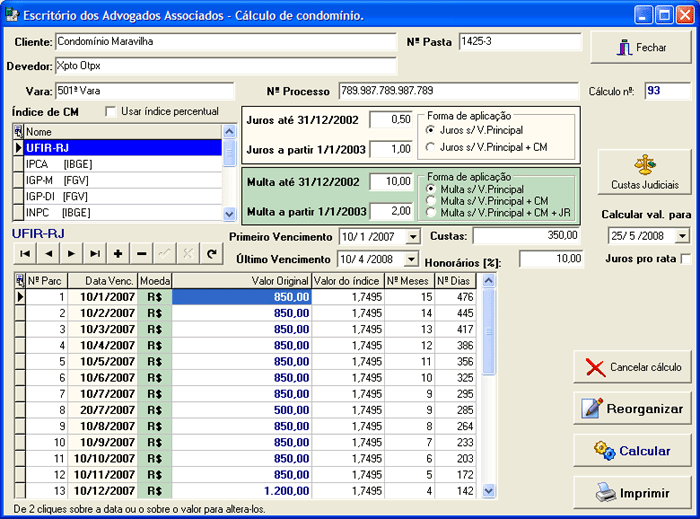Screen dimensions: 700x519
Task: Click the Fechar button
Action: [641, 47]
